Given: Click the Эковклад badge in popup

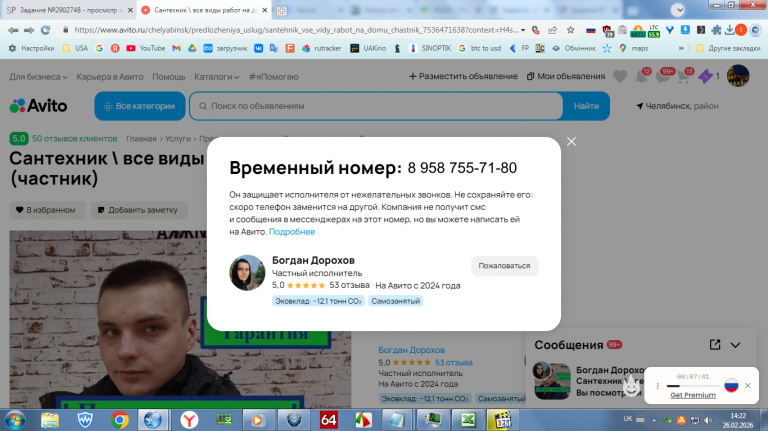Looking at the screenshot, I should coord(318,301).
